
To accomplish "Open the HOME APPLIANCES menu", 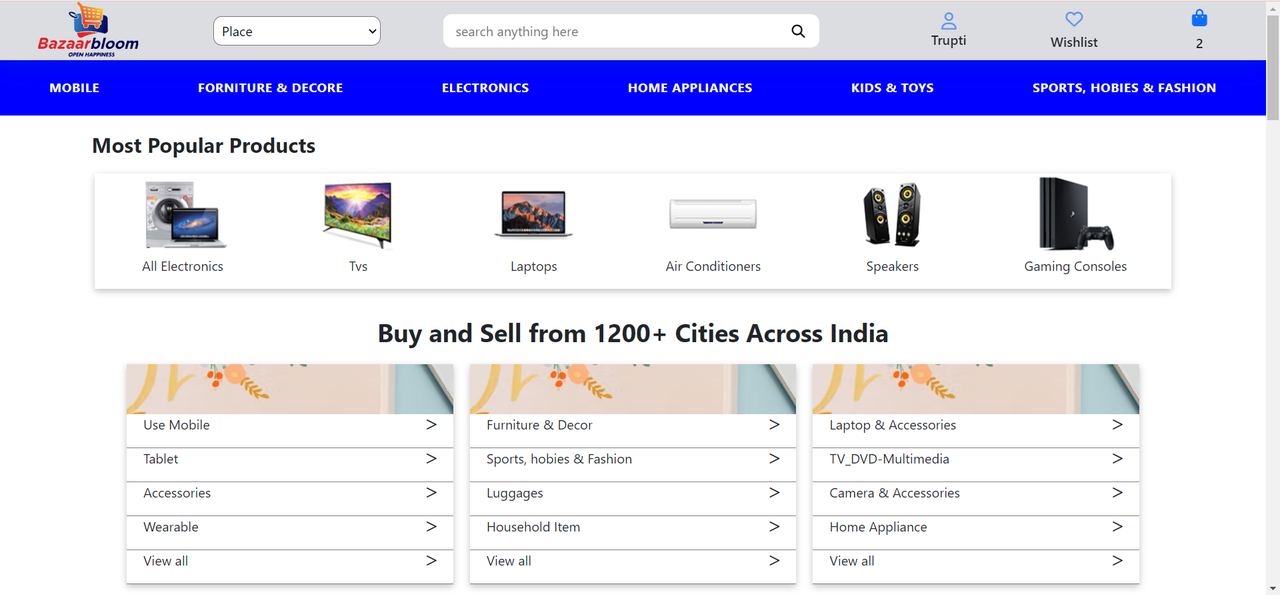I will tap(690, 88).
